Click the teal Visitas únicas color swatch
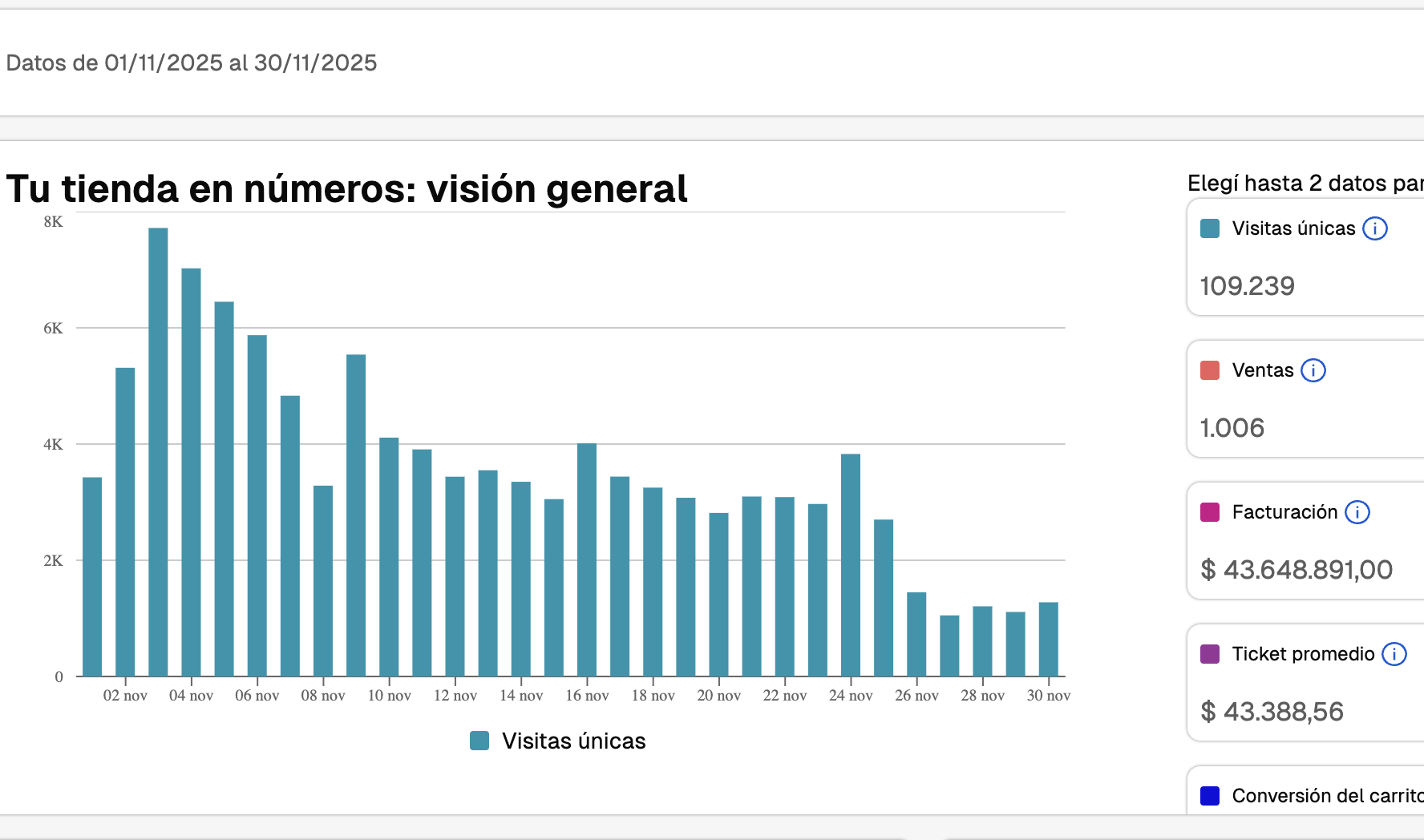Screen dimensions: 1424x840 (x=1210, y=228)
